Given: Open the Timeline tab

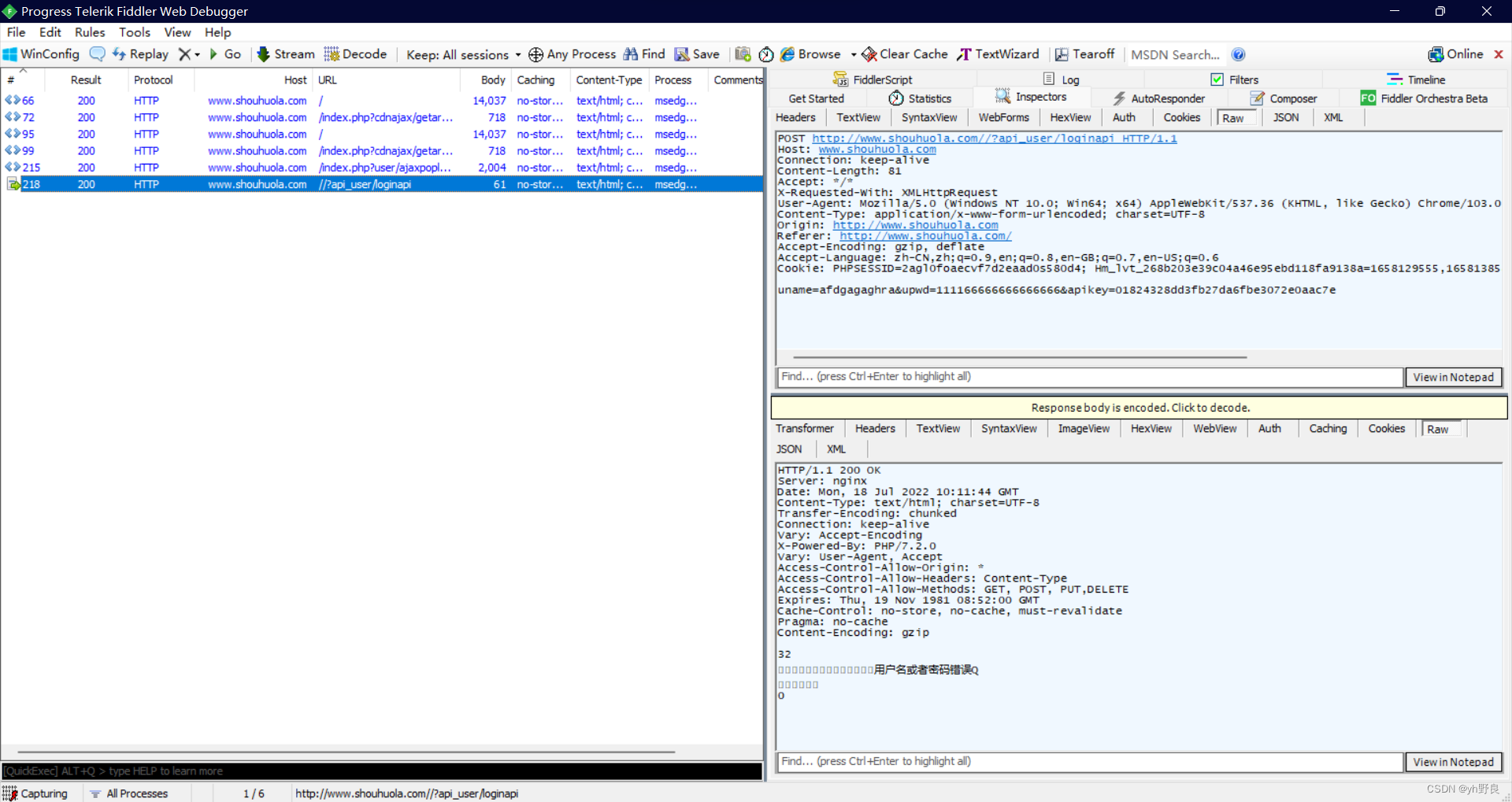Looking at the screenshot, I should pyautogui.click(x=1416, y=79).
